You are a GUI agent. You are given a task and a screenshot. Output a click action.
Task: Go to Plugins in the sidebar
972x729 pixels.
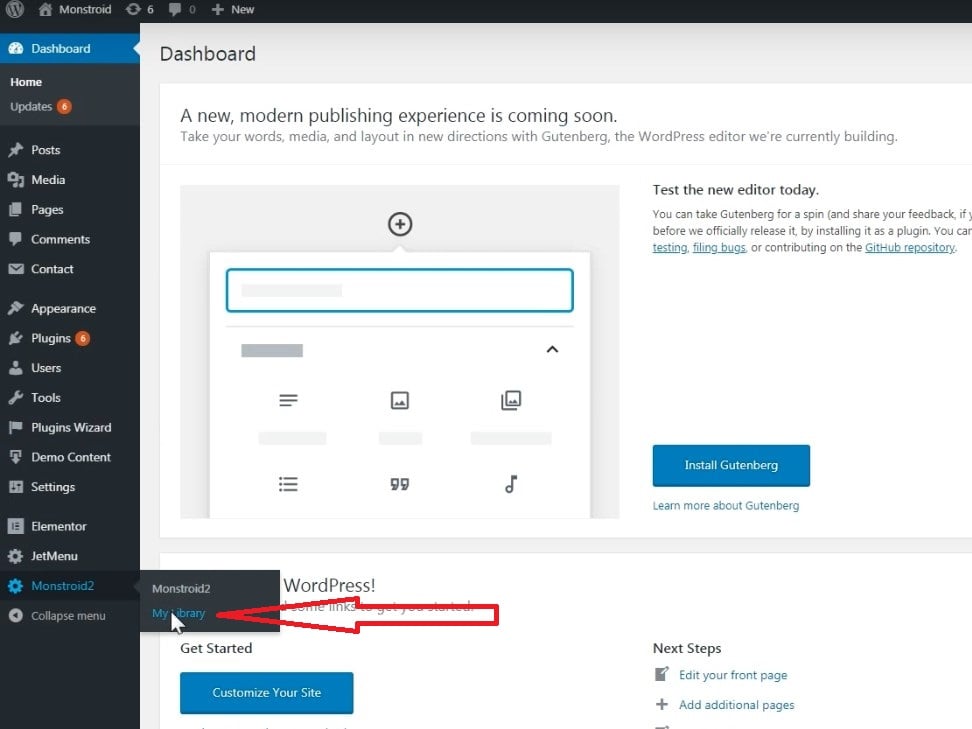pyautogui.click(x=50, y=338)
